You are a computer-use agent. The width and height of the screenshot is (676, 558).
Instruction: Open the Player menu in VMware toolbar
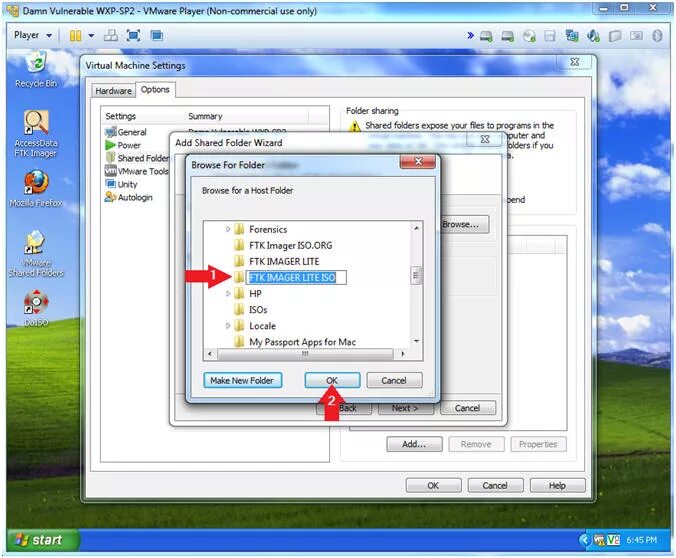33,35
